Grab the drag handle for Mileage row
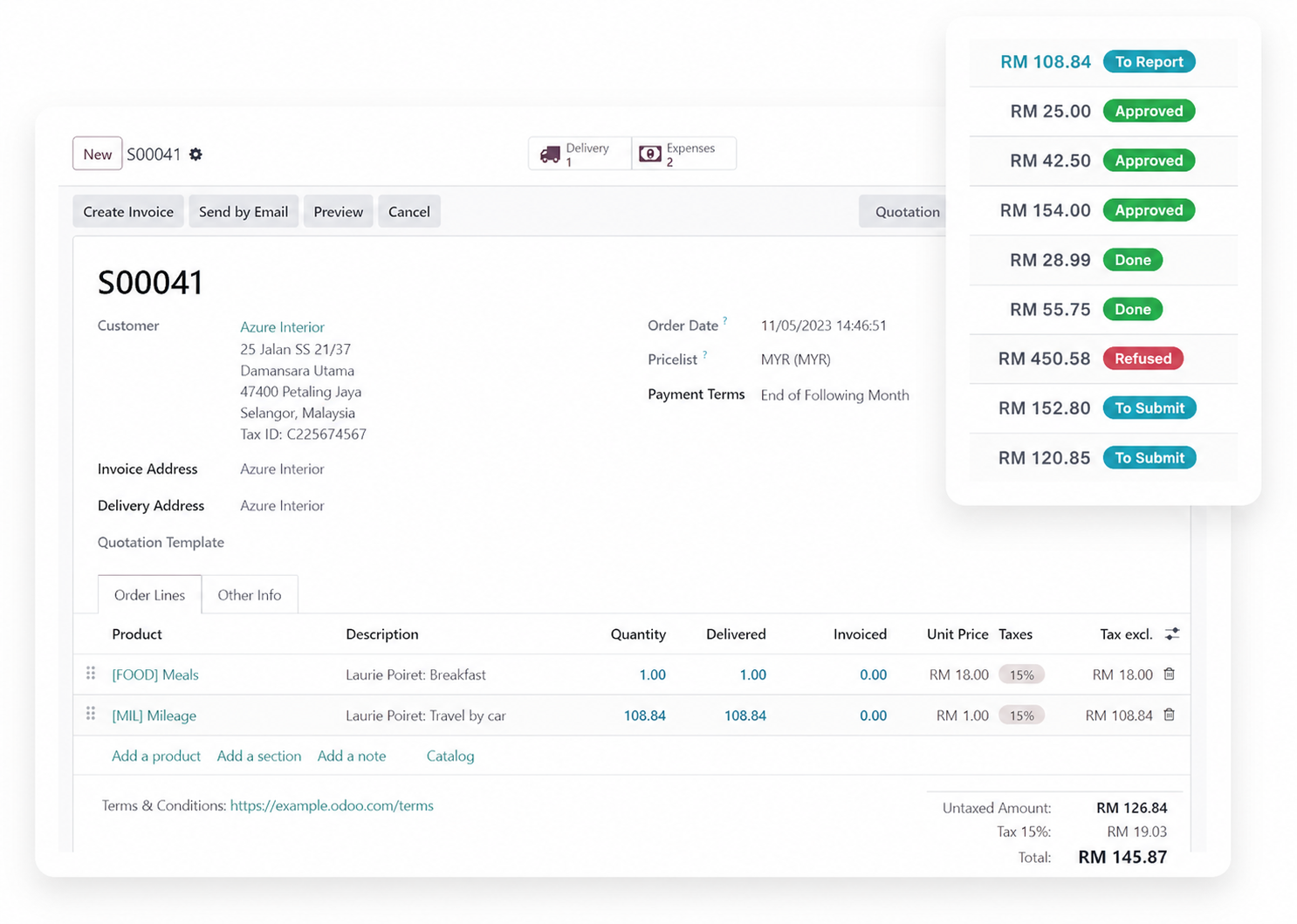The width and height of the screenshot is (1297, 924). (91, 715)
